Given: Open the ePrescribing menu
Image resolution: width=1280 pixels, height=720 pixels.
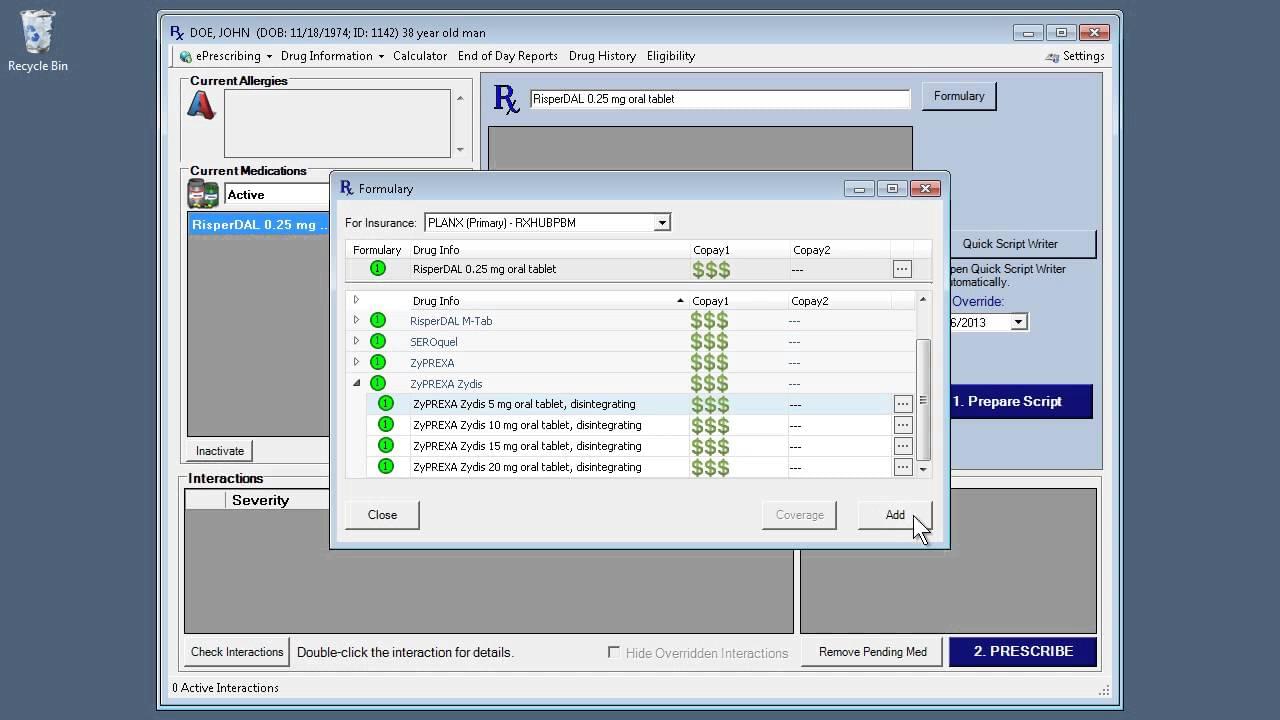Looking at the screenshot, I should coord(226,56).
